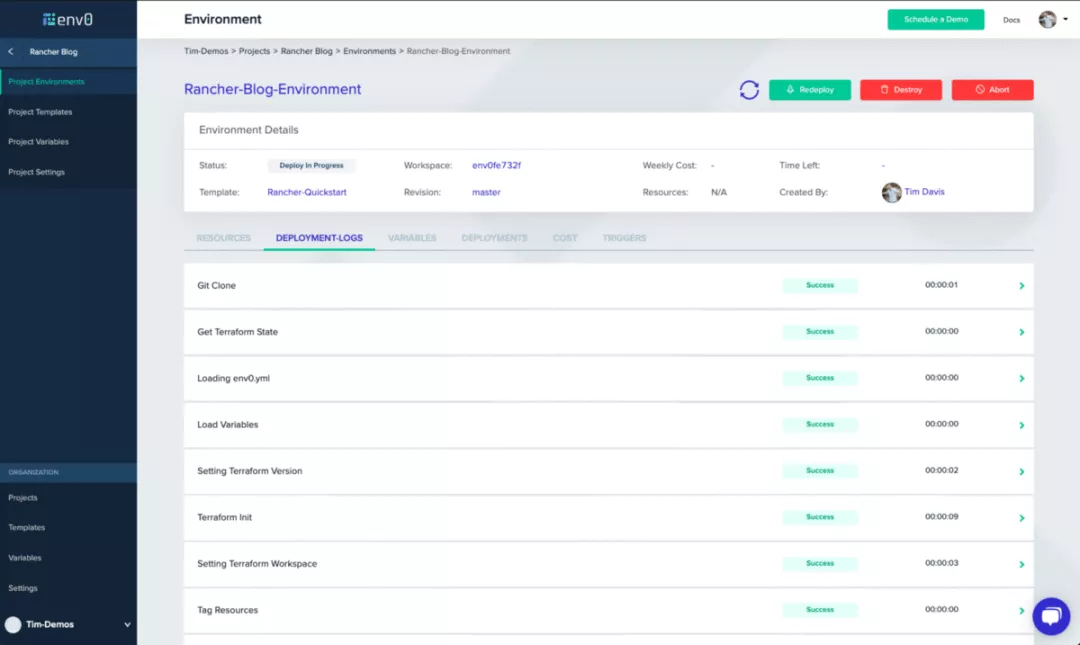Open the Triggers tab
This screenshot has width=1080, height=645.
[624, 238]
